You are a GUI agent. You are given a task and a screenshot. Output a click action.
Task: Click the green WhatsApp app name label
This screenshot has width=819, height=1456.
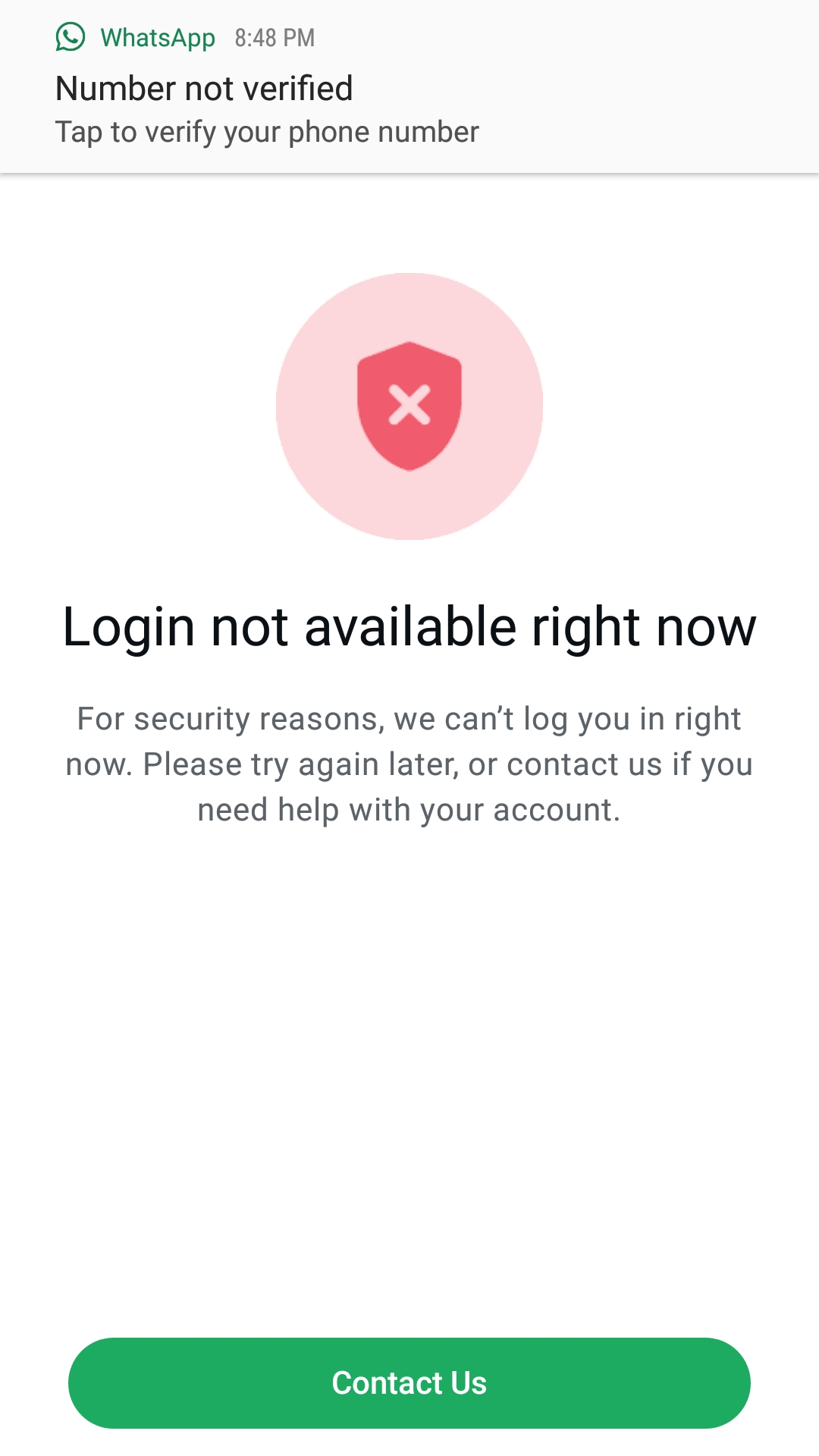(158, 37)
